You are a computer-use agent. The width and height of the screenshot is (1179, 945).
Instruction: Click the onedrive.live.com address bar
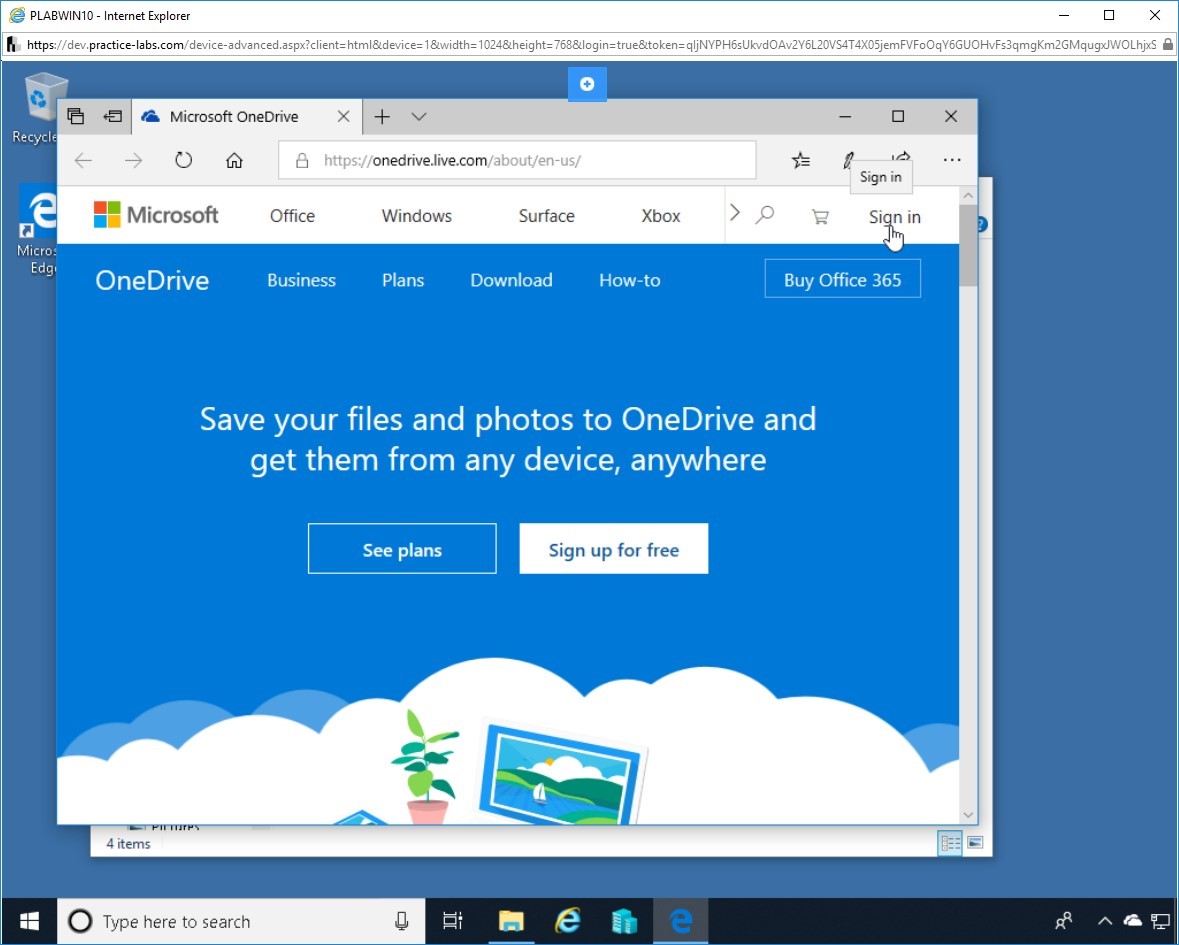517,160
